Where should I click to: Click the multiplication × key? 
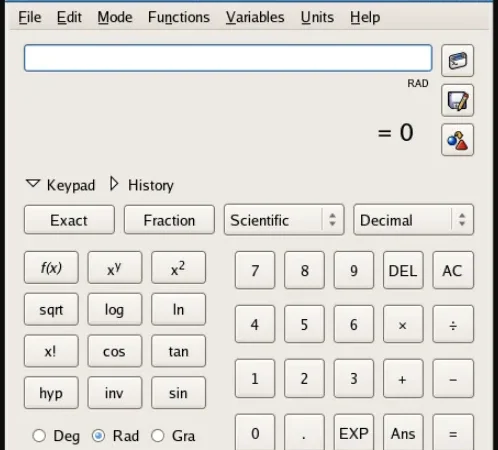click(x=403, y=324)
